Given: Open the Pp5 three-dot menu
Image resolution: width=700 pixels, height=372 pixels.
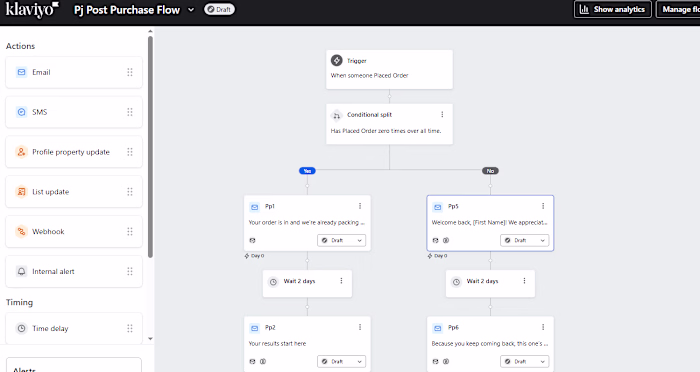Looking at the screenshot, I should [543, 206].
